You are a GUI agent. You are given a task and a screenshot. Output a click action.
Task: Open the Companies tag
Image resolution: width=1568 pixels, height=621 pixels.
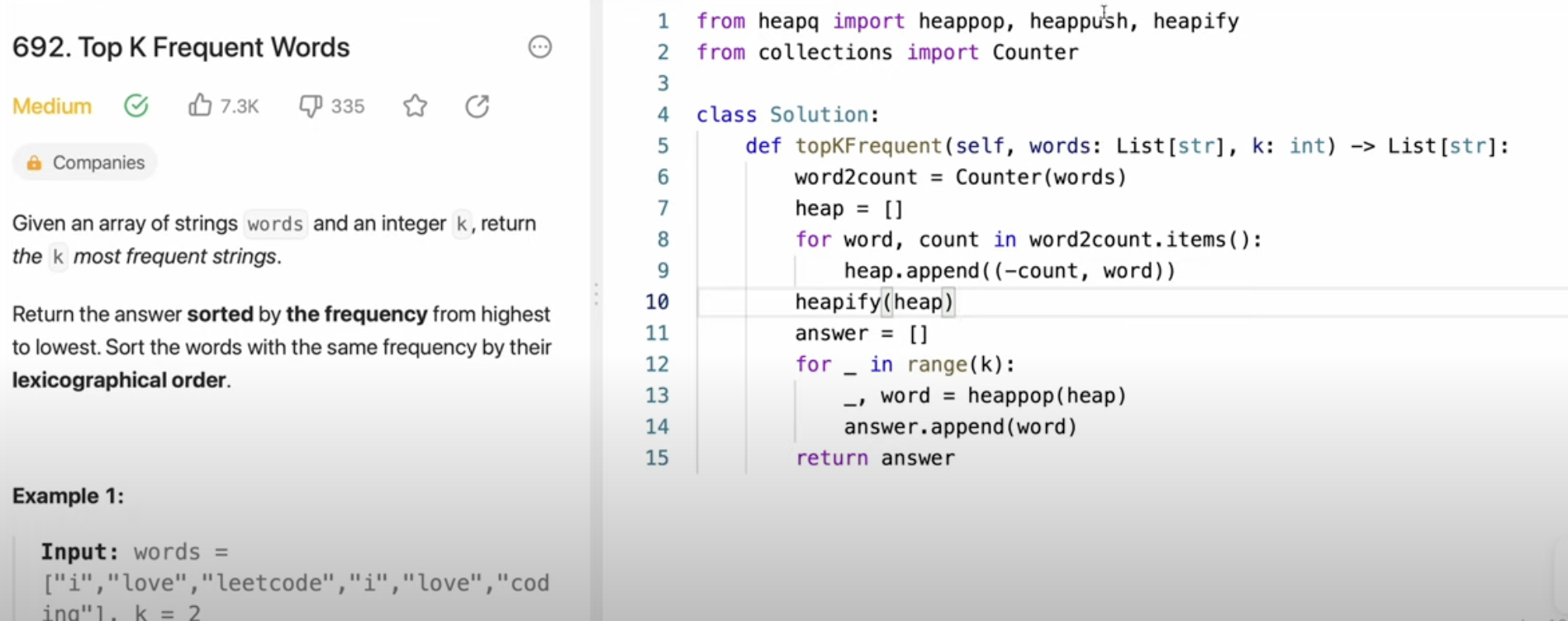85,163
